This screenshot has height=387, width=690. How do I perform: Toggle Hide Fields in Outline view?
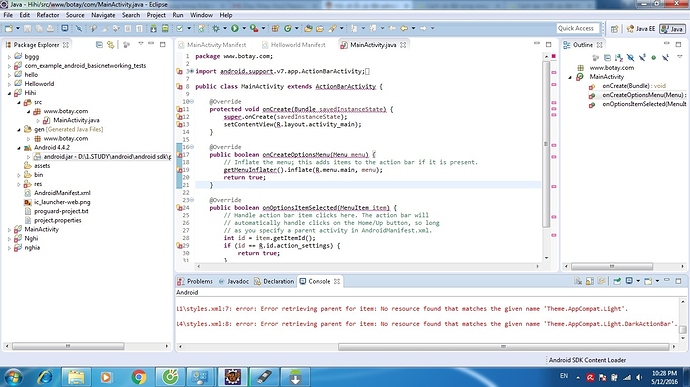(630, 58)
